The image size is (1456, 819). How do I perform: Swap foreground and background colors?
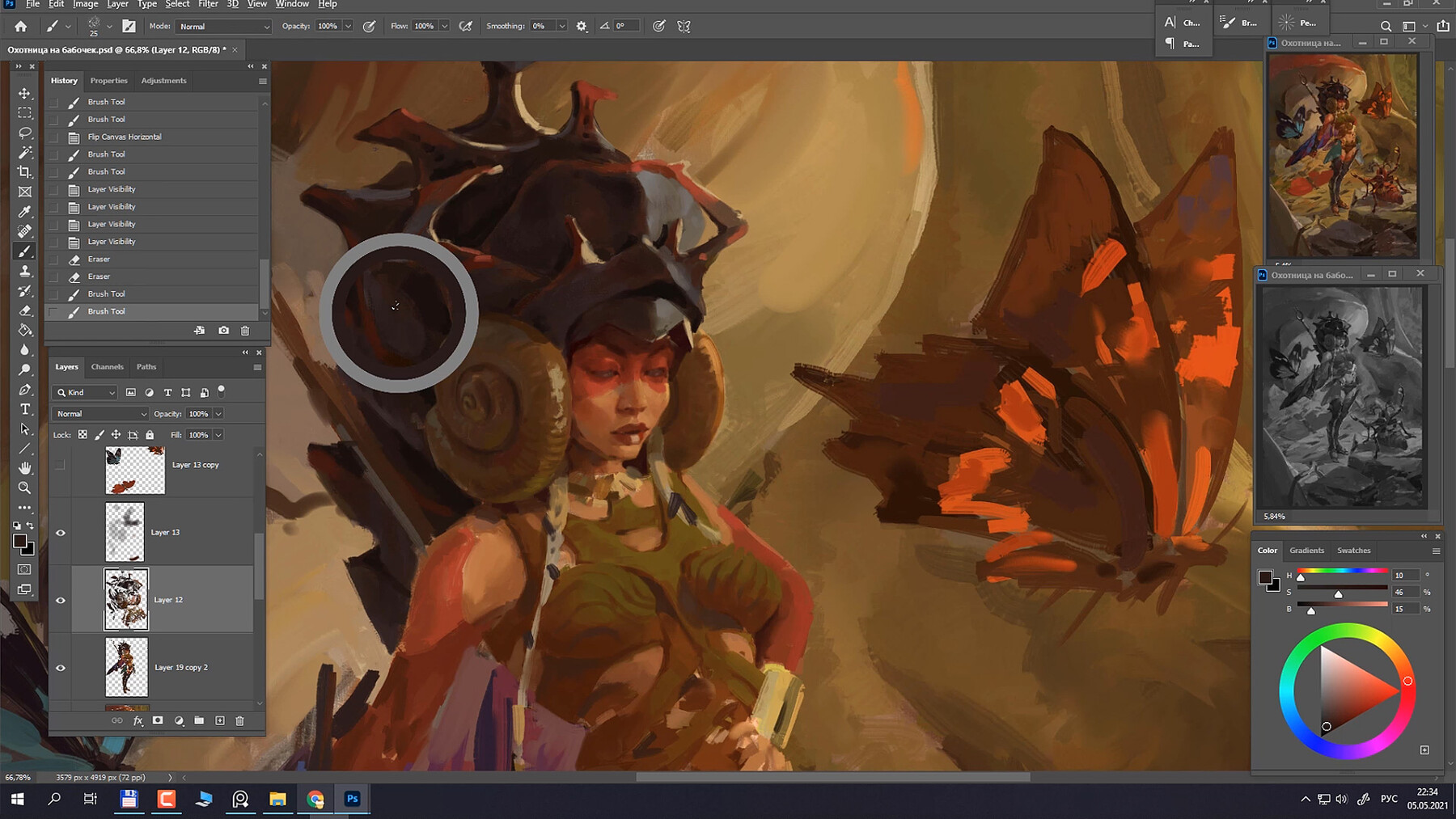(x=30, y=526)
